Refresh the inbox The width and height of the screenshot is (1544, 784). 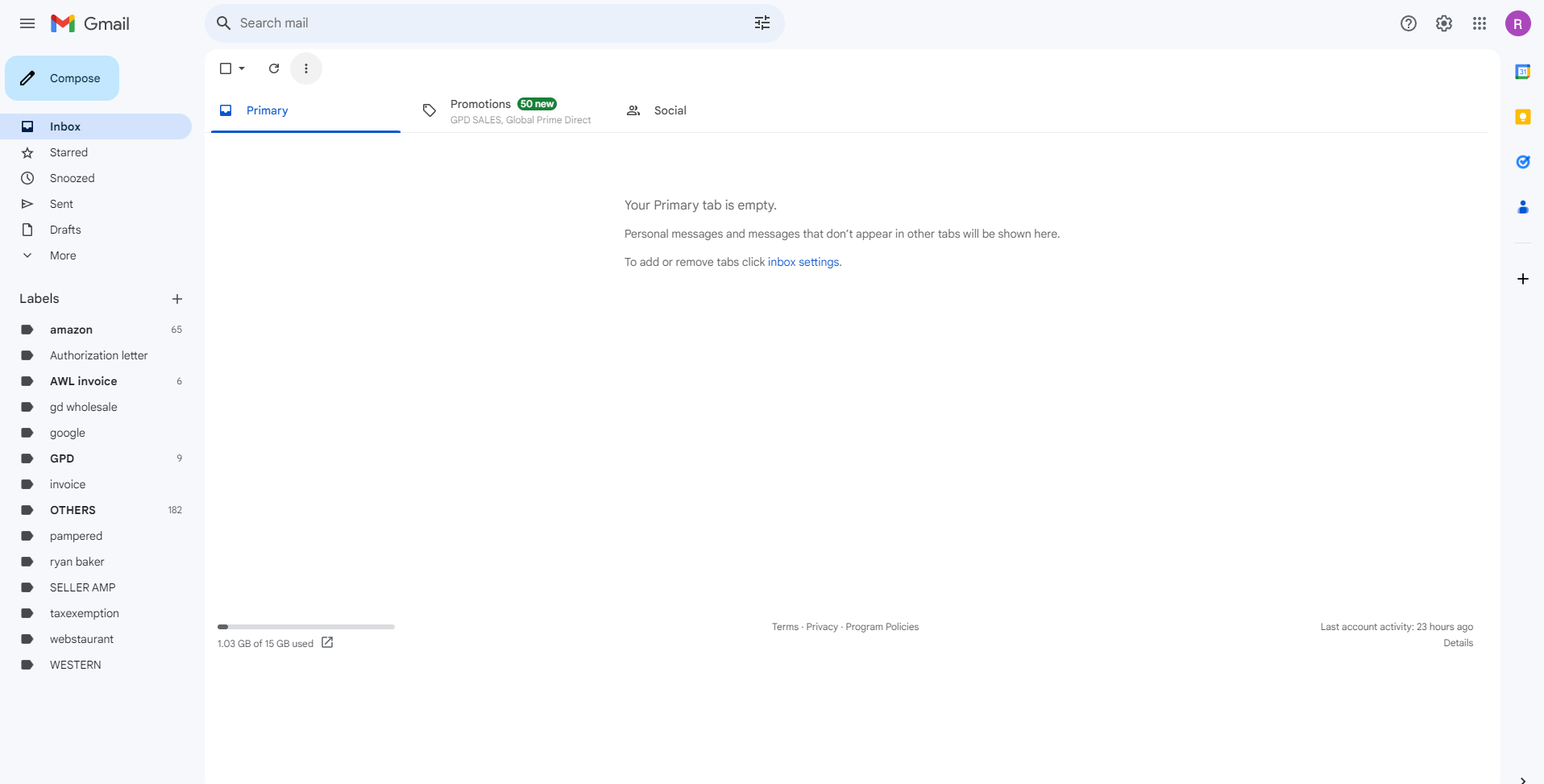coord(274,68)
